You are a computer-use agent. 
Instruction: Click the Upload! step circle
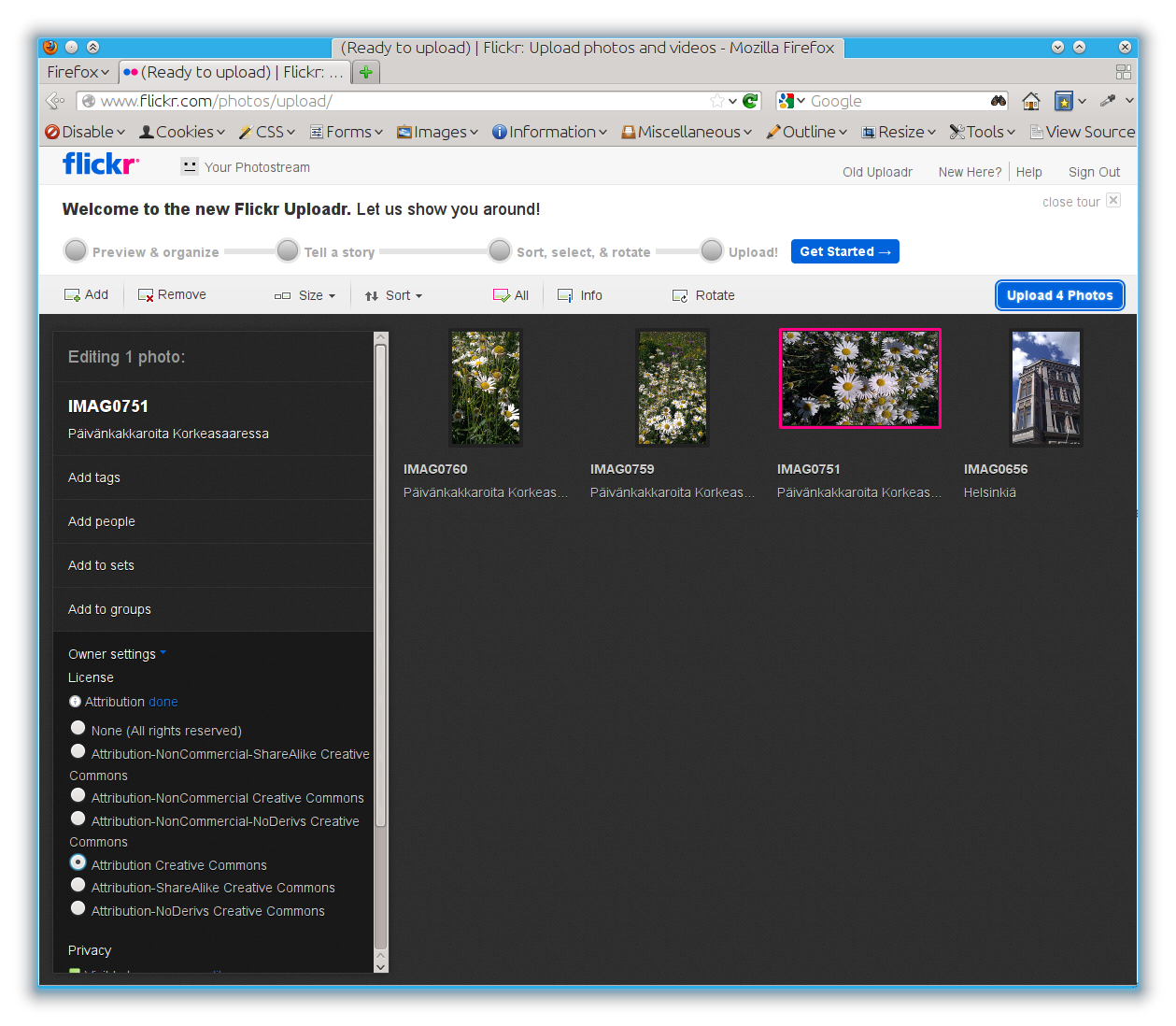pos(712,250)
